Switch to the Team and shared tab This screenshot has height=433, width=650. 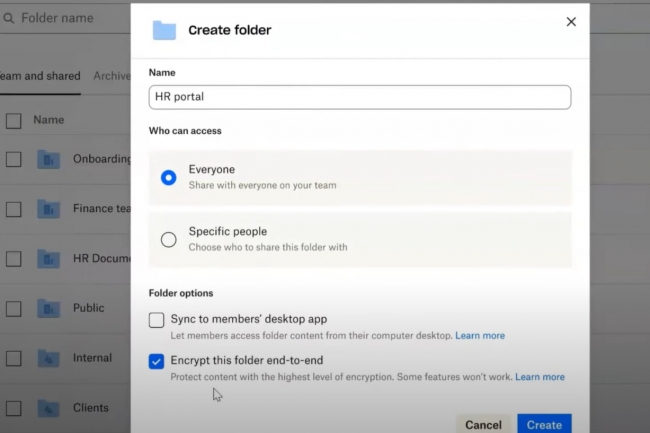tap(40, 76)
